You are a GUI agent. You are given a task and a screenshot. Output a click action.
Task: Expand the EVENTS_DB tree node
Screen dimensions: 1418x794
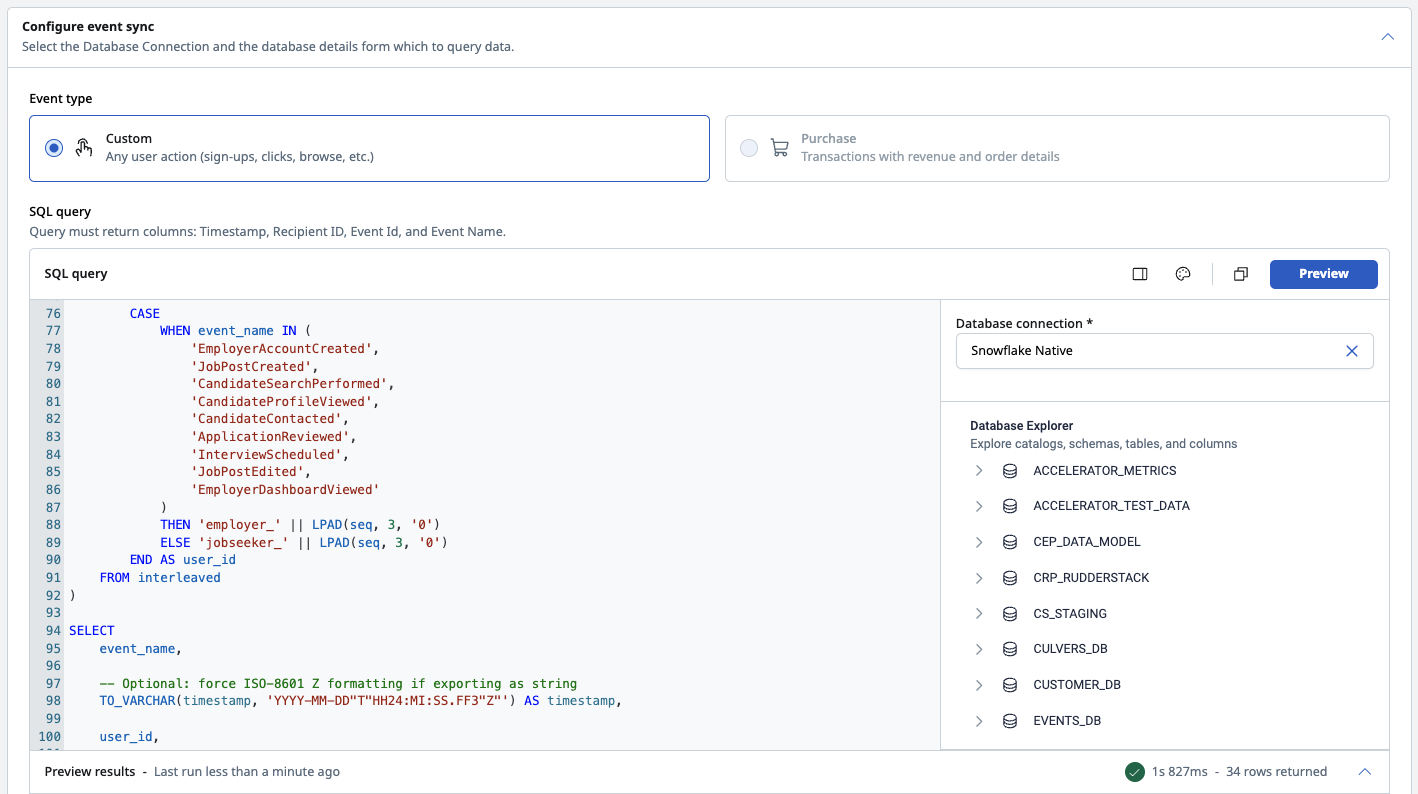979,721
